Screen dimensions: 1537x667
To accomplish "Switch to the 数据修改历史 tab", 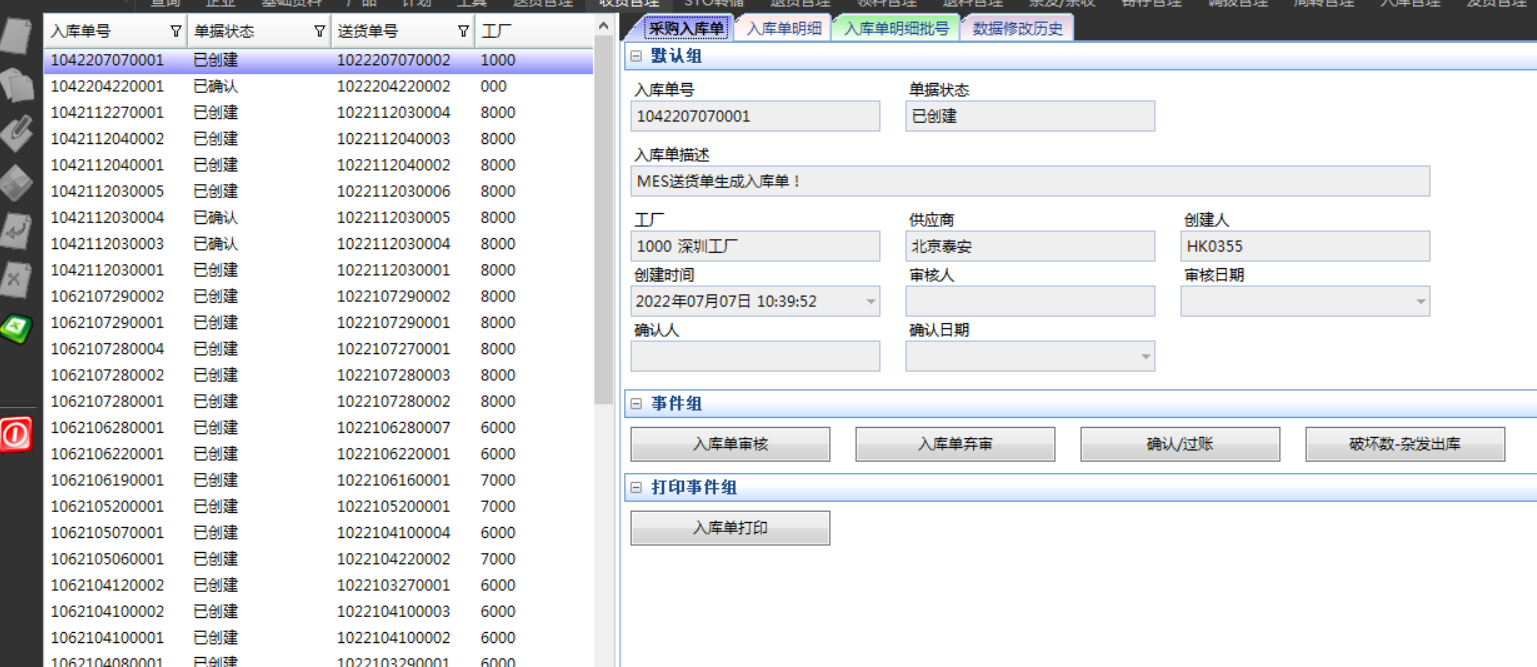I will click(1017, 29).
